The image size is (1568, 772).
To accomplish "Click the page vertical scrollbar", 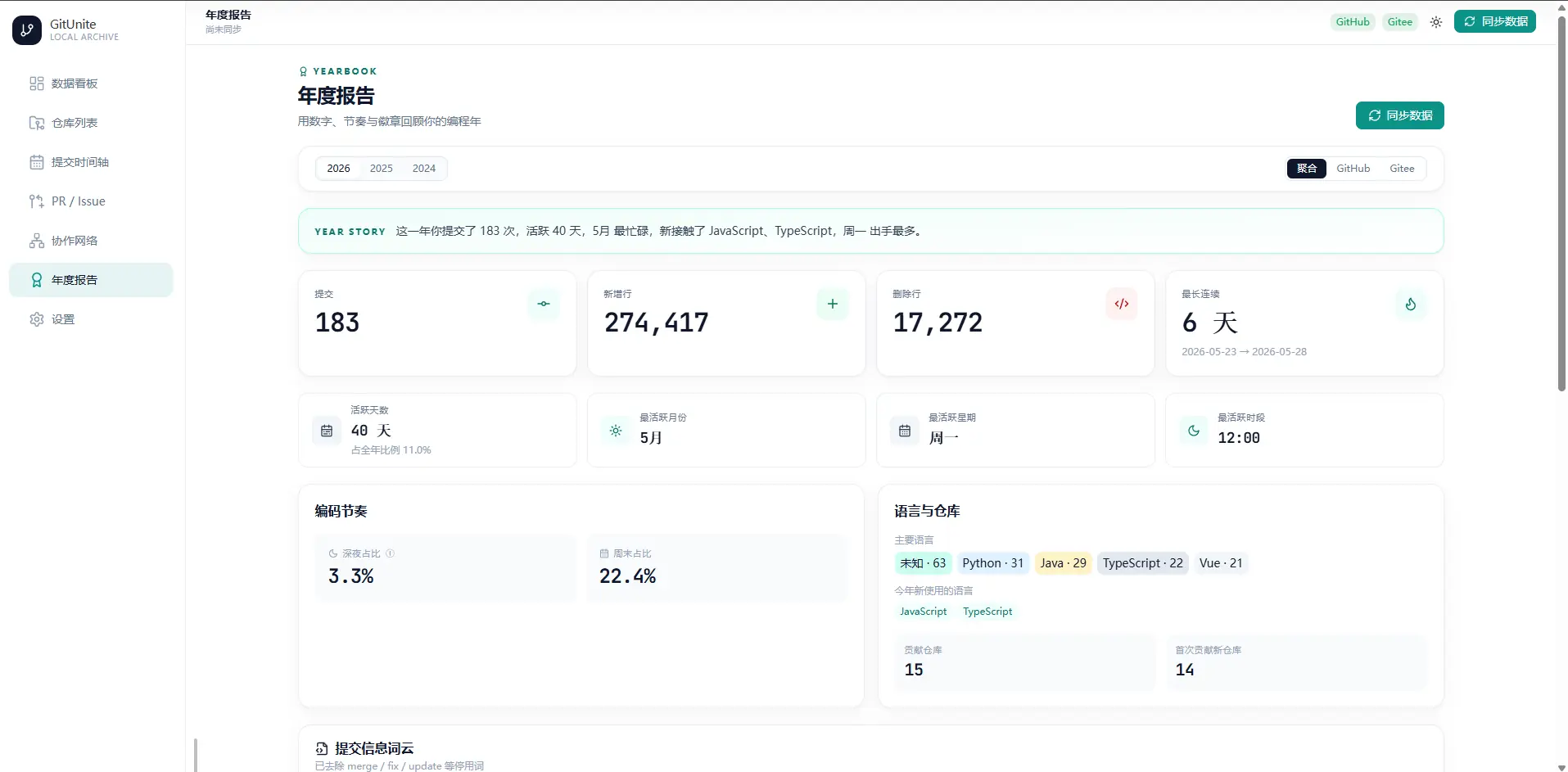I will (x=1561, y=203).
